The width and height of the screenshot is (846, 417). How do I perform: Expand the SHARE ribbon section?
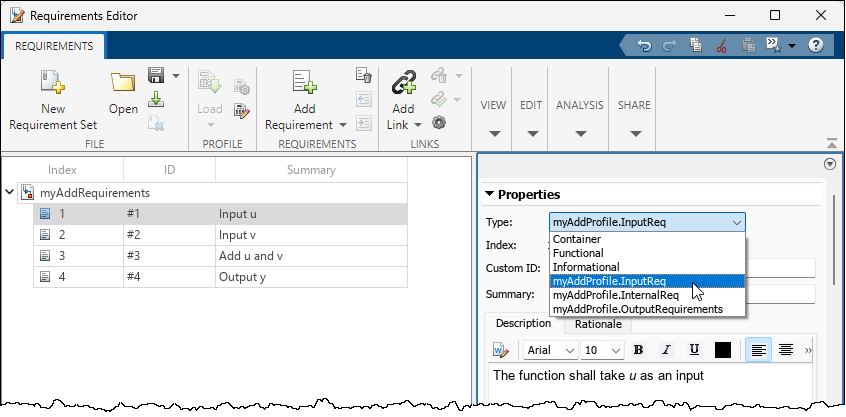click(x=633, y=134)
